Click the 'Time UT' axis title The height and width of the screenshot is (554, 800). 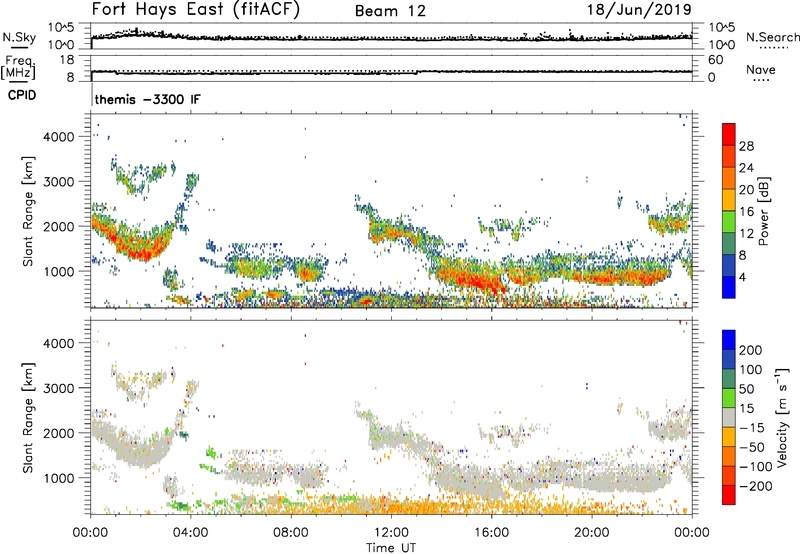[x=391, y=548]
